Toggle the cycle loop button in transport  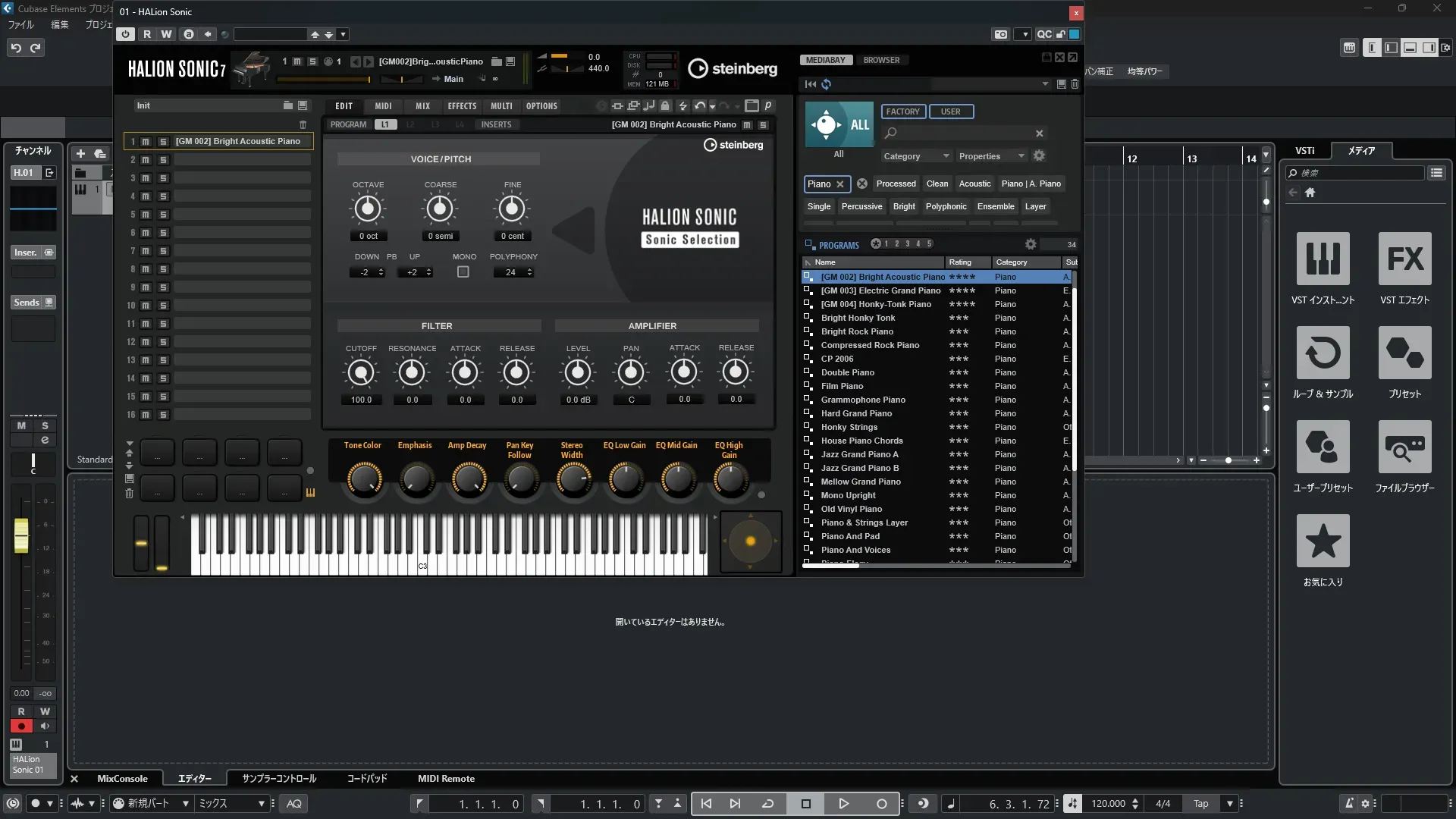coord(767,804)
